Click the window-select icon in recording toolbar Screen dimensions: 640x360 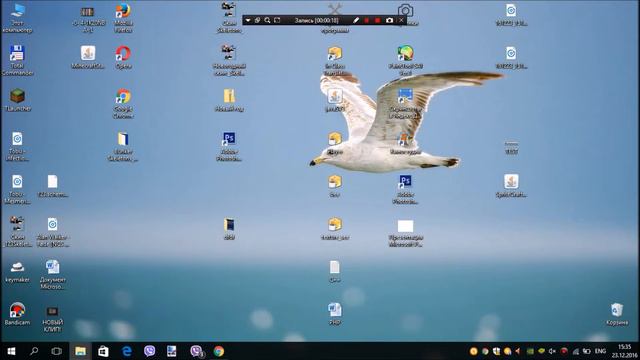coord(258,20)
